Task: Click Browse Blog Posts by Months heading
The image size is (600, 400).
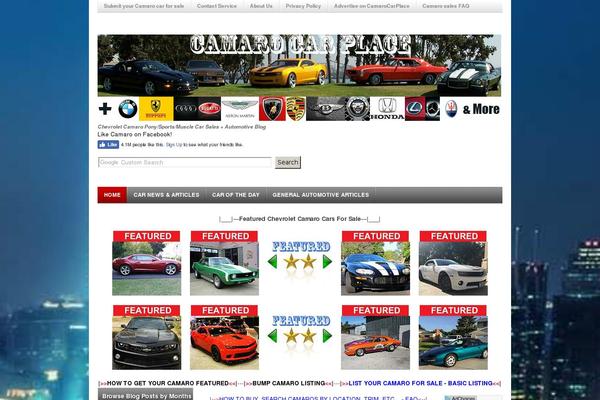Action: click(145, 395)
